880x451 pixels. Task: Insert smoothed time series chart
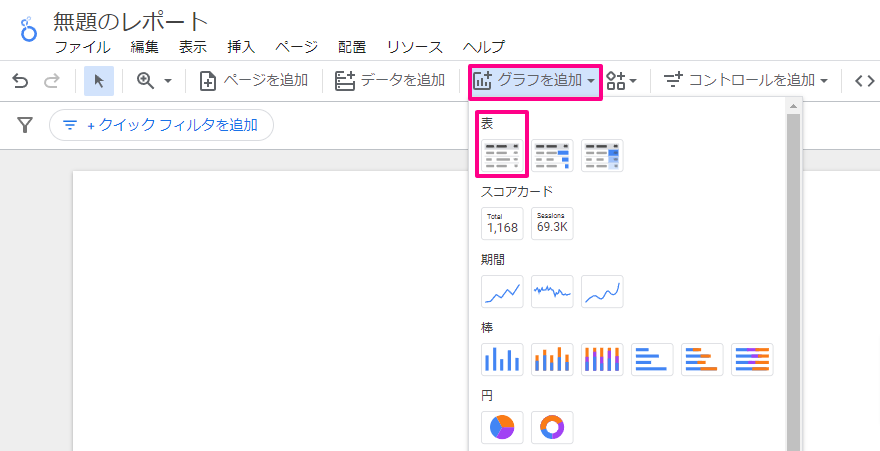pos(602,291)
